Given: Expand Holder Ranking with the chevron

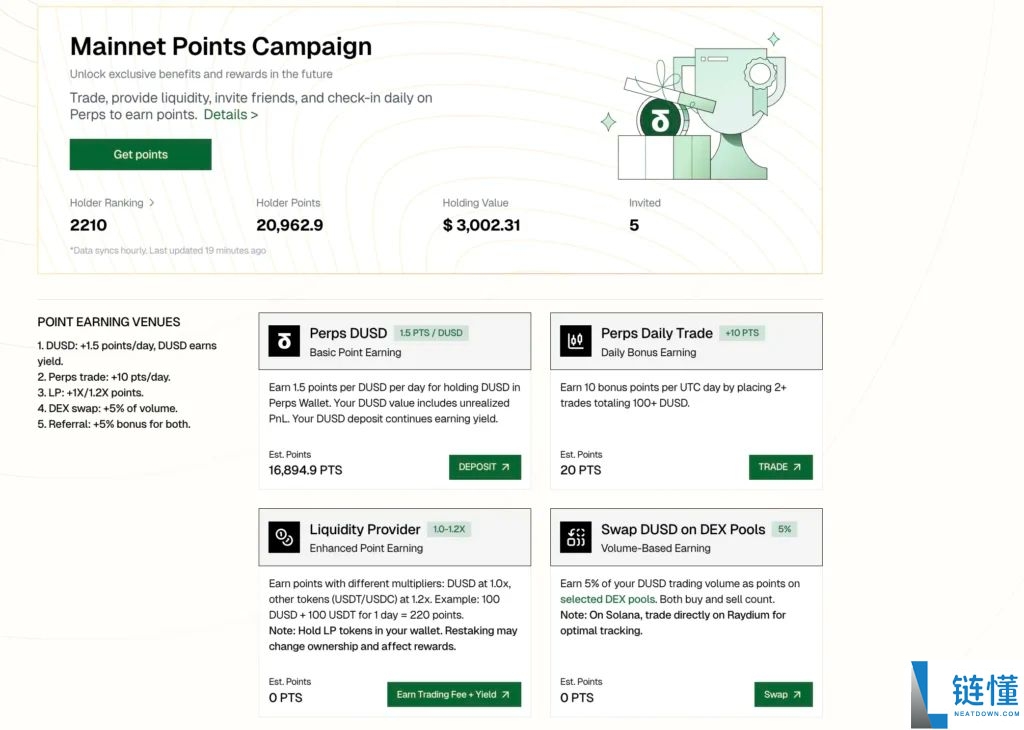Looking at the screenshot, I should pyautogui.click(x=152, y=203).
